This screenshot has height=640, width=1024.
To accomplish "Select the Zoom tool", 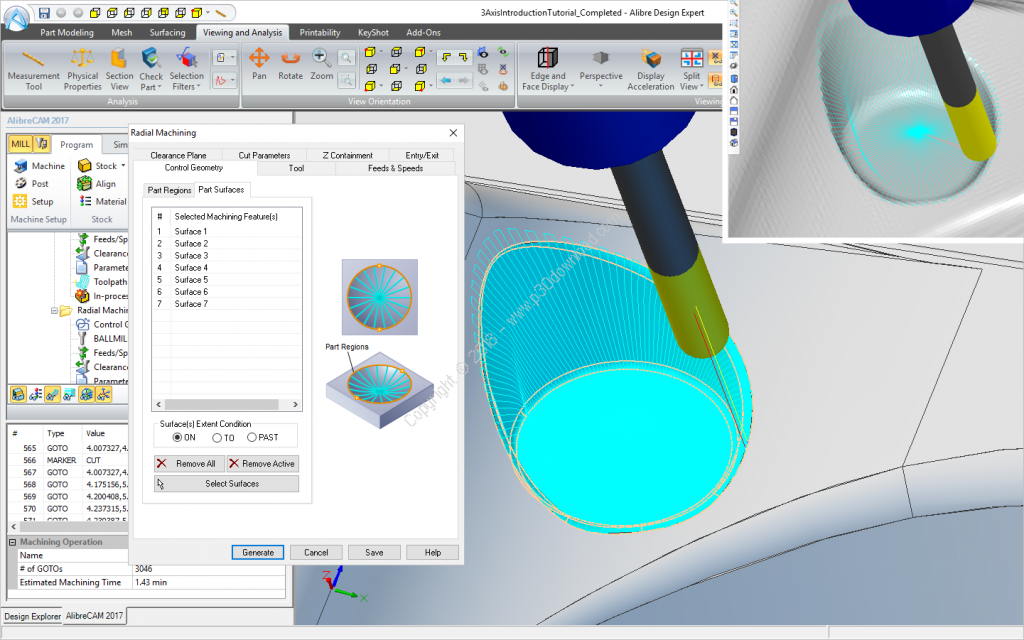I will click(x=321, y=65).
